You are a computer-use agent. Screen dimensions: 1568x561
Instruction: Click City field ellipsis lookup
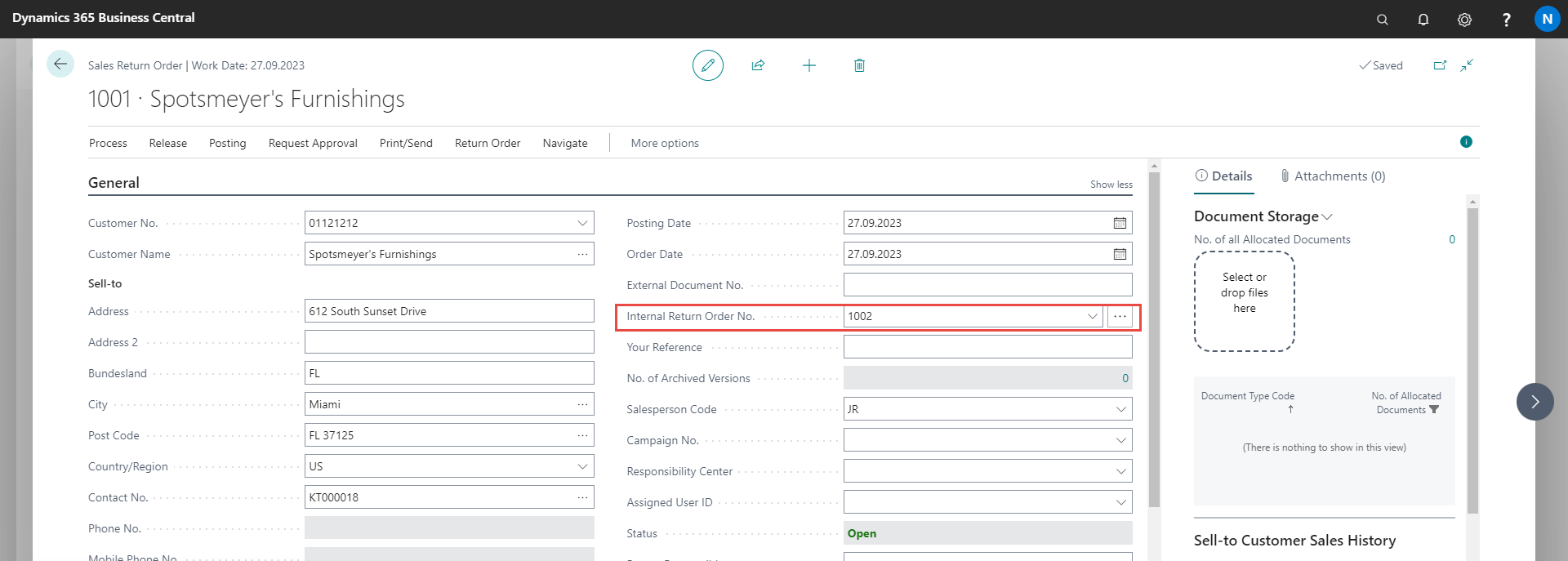(582, 404)
